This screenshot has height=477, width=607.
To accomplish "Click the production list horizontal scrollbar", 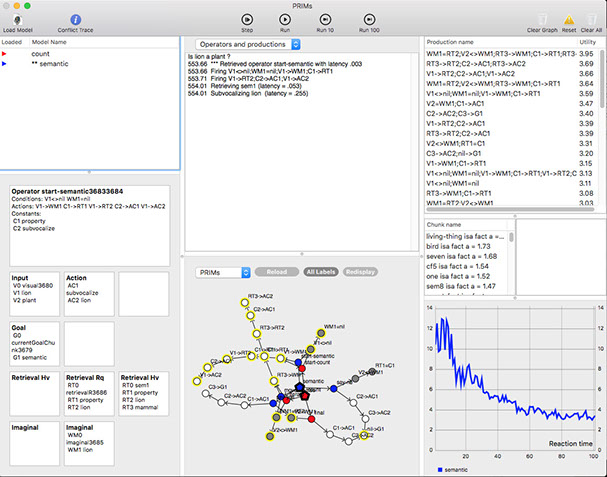I will click(x=510, y=209).
